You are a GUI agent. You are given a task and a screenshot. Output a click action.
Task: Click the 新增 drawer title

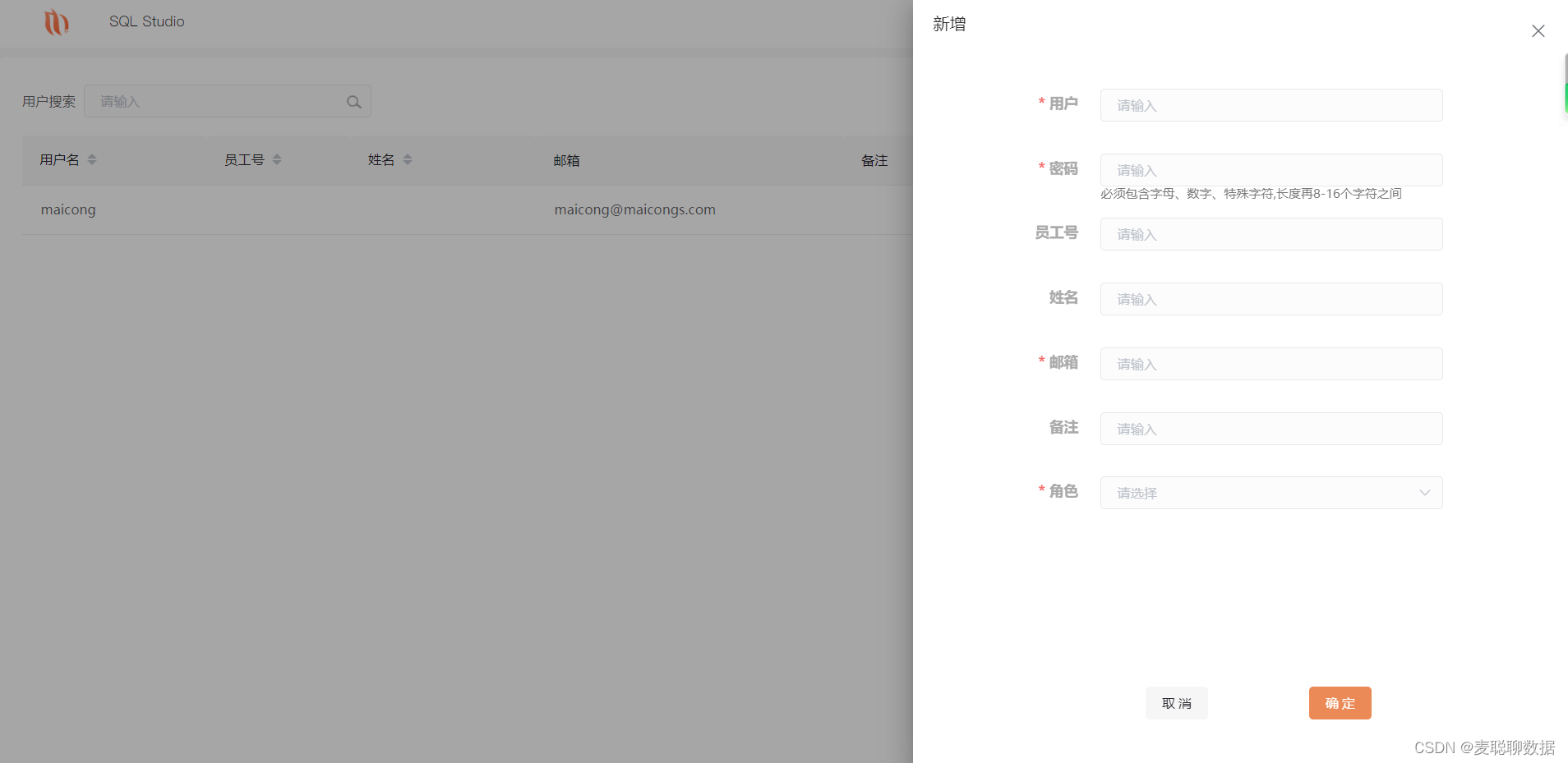pyautogui.click(x=949, y=24)
